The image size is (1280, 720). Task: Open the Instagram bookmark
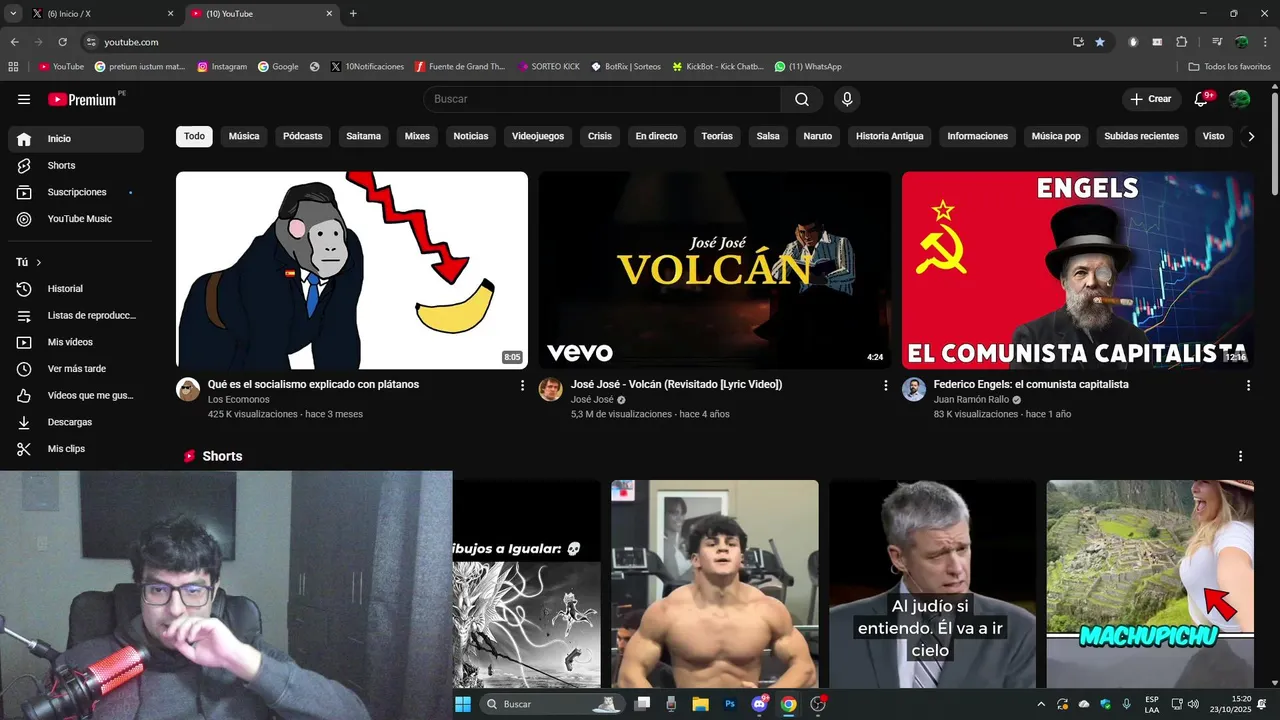[x=222, y=67]
